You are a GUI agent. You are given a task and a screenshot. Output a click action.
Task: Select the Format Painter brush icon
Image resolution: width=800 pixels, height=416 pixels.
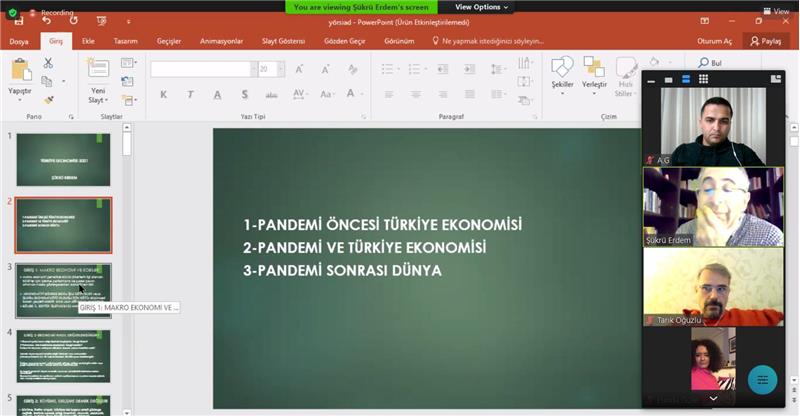coord(48,100)
